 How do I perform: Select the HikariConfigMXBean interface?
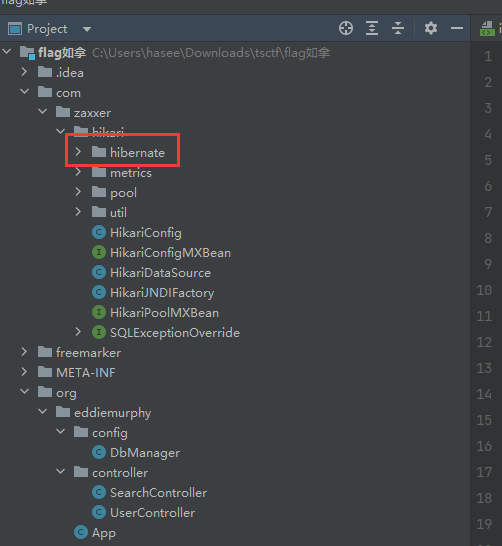170,253
